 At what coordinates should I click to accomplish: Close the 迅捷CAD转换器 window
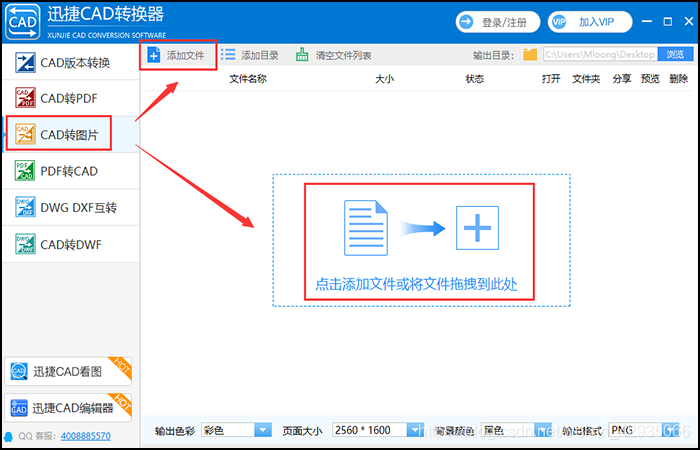[x=689, y=21]
